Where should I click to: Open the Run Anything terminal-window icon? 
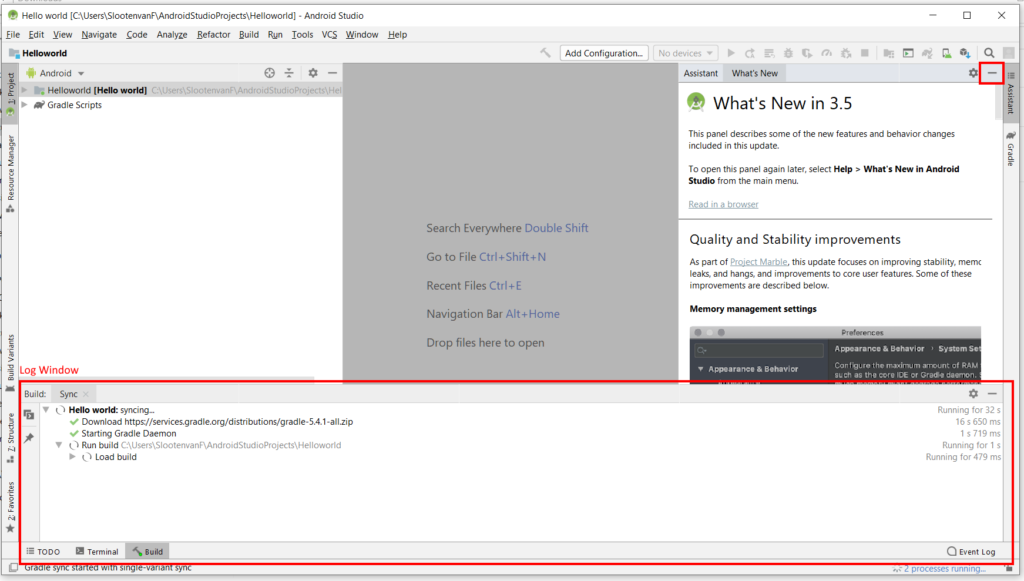coord(908,53)
